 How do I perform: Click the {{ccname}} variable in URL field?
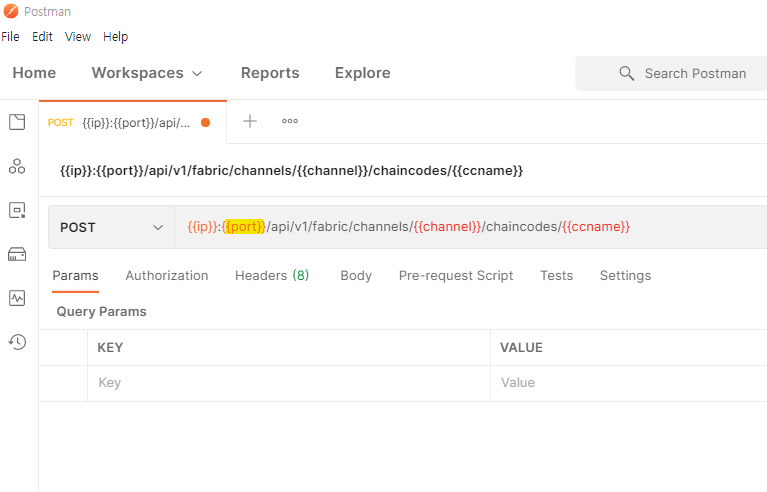pos(596,227)
